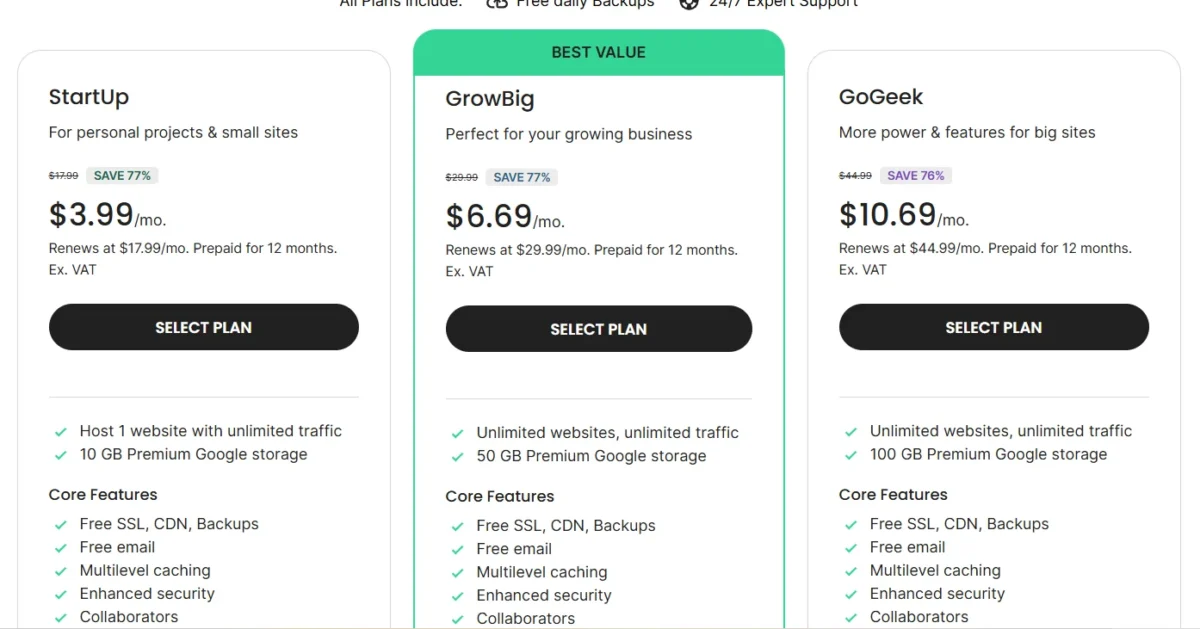Viewport: 1200px width, 629px height.
Task: Click the checkmark beside Multilevel caching under GrowBig
Action: [x=457, y=572]
